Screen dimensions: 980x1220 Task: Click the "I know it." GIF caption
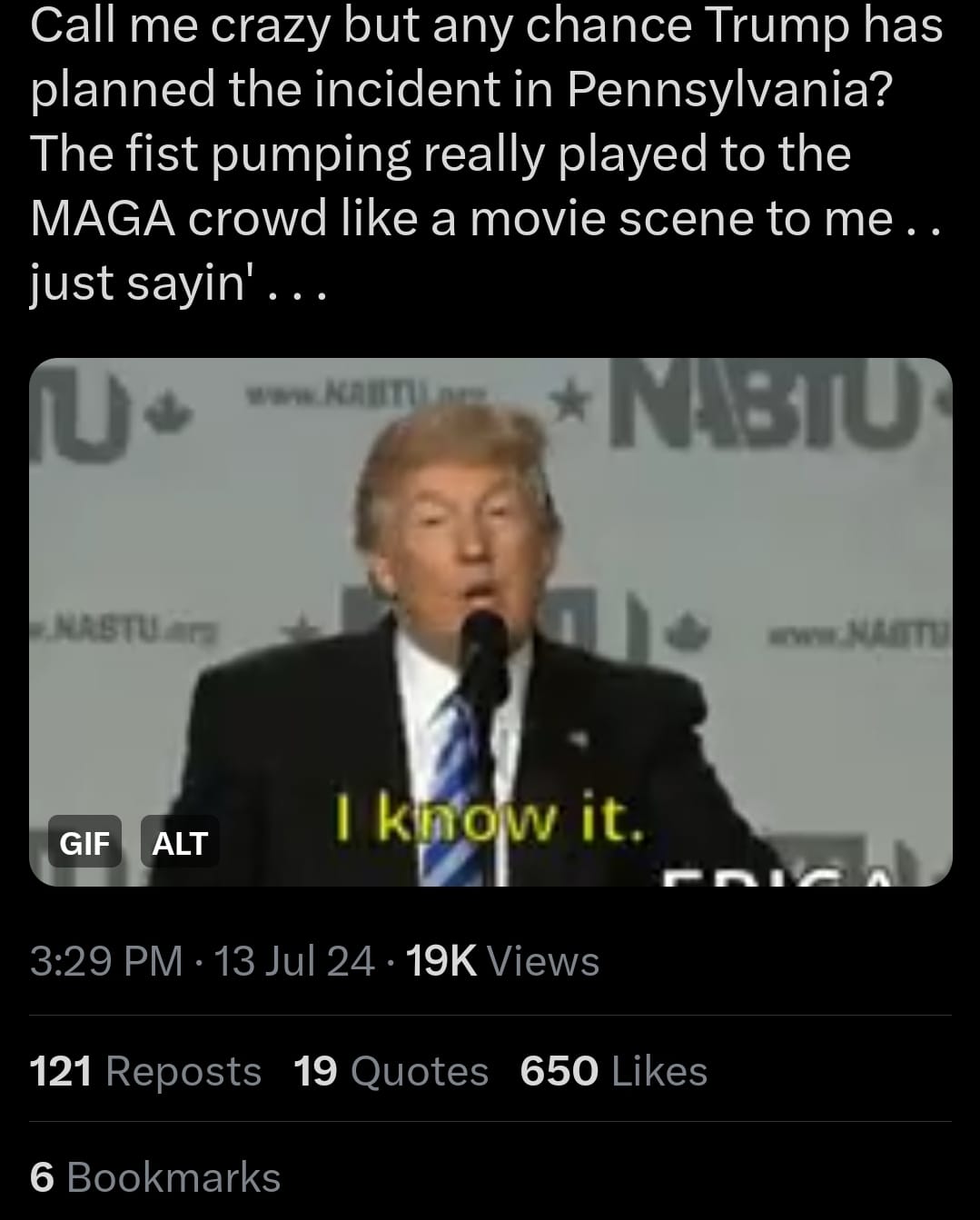tap(490, 819)
